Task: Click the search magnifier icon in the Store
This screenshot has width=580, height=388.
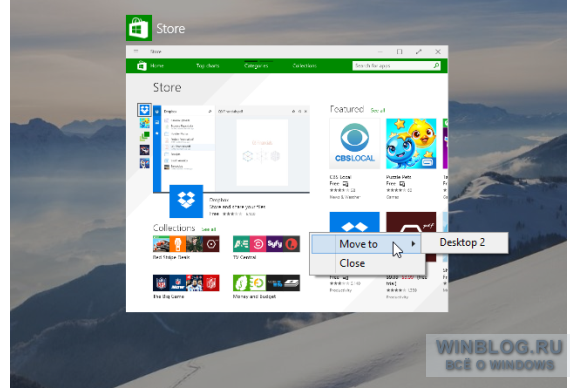Action: (x=436, y=65)
